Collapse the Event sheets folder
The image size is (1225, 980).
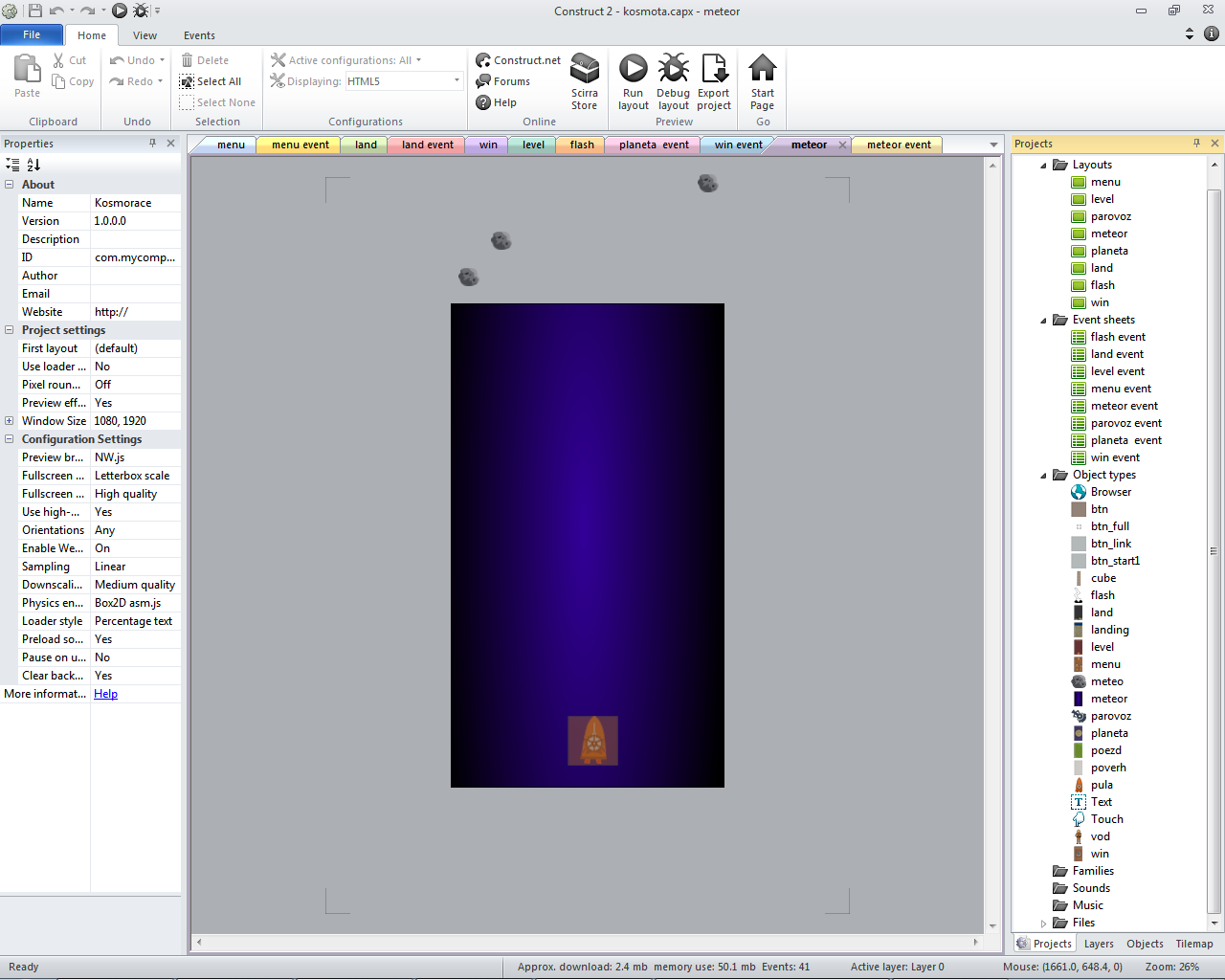click(x=1044, y=321)
